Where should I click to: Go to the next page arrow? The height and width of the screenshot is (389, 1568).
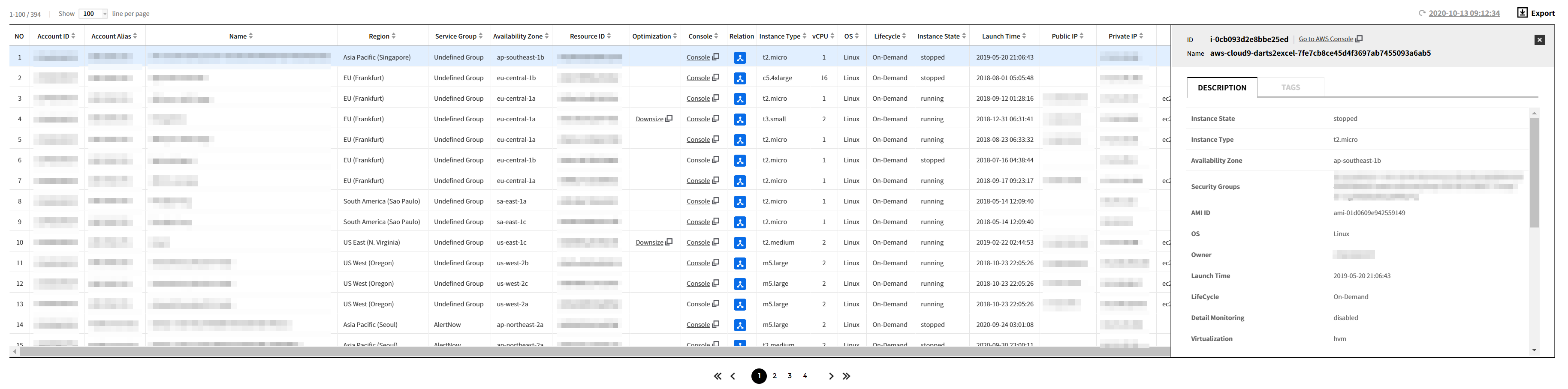coord(831,376)
